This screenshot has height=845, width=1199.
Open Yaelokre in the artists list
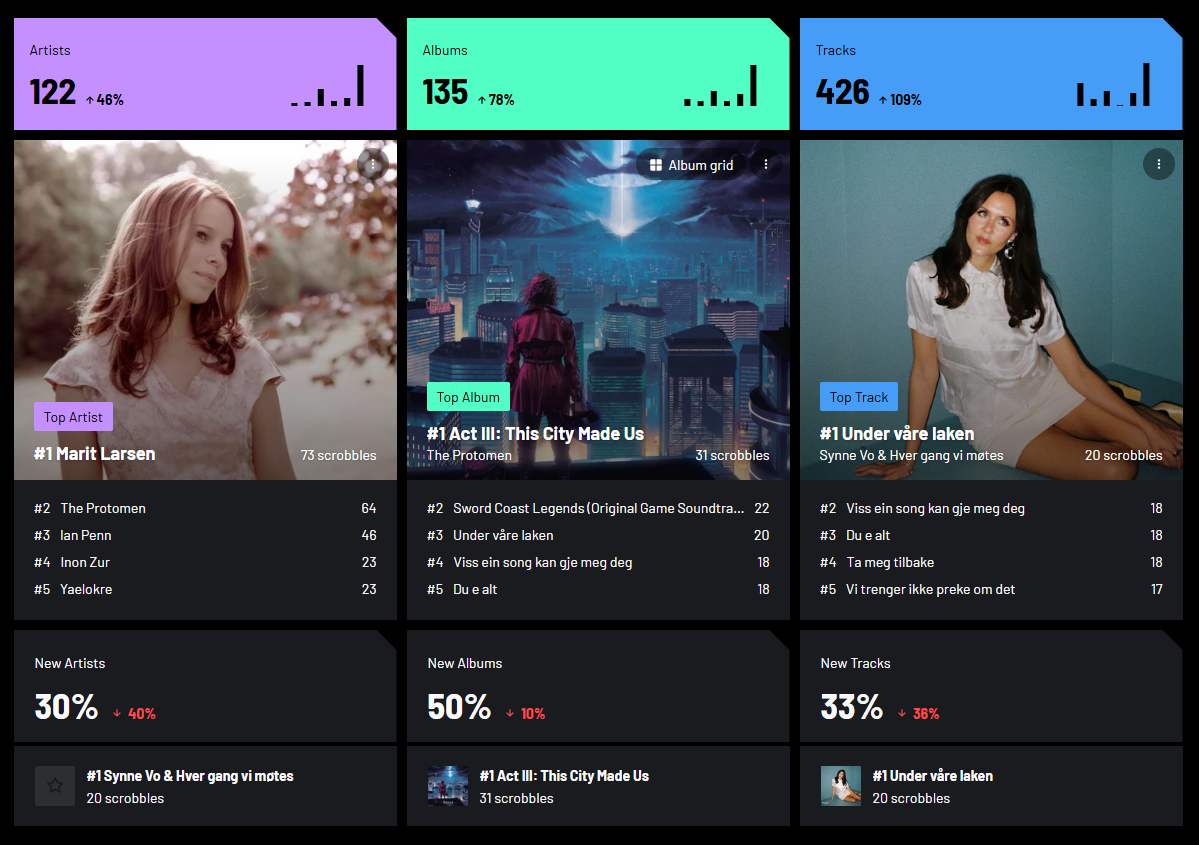pyautogui.click(x=86, y=590)
